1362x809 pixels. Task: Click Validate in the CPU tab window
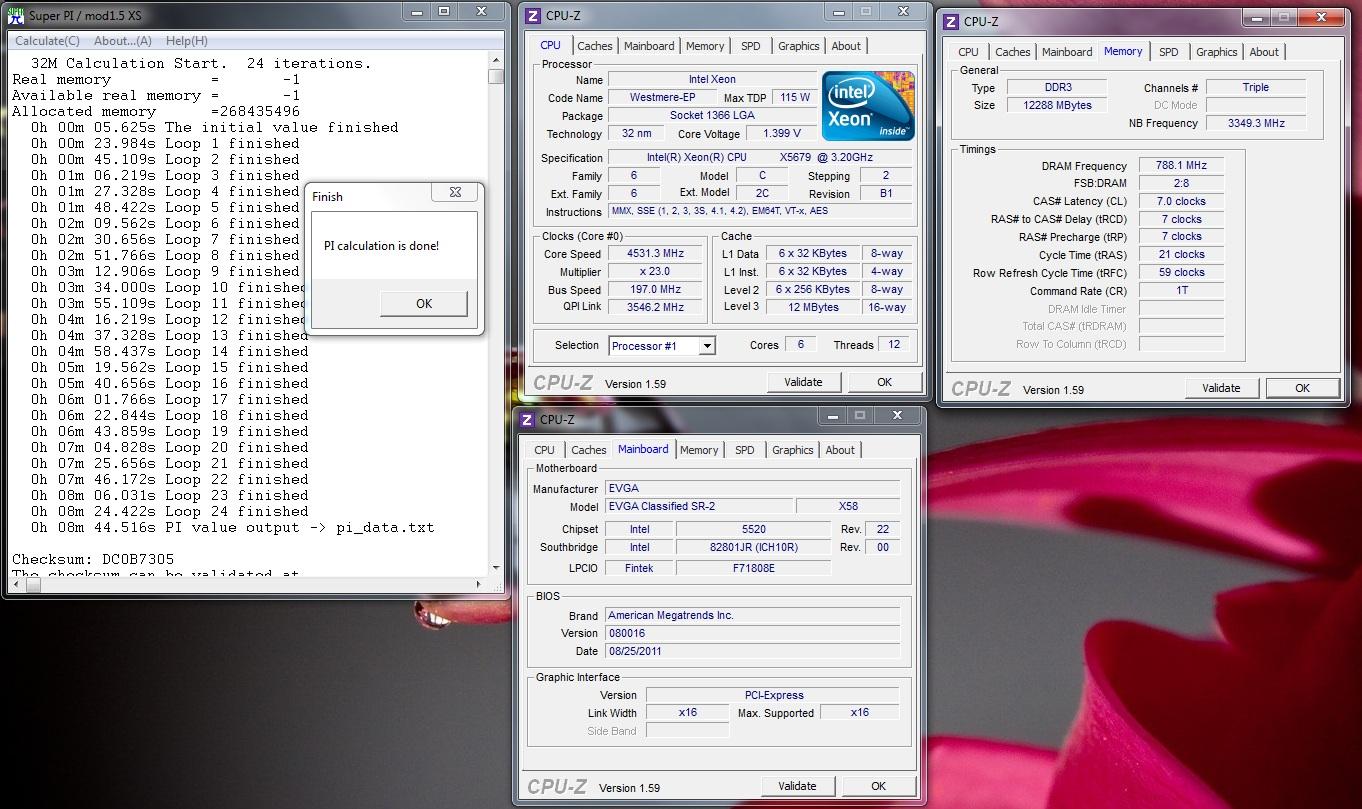tap(803, 382)
